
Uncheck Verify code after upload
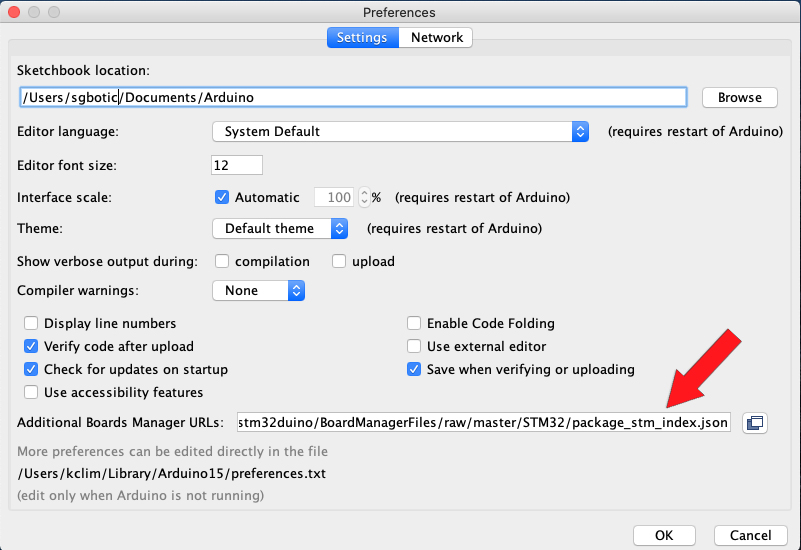tap(31, 346)
